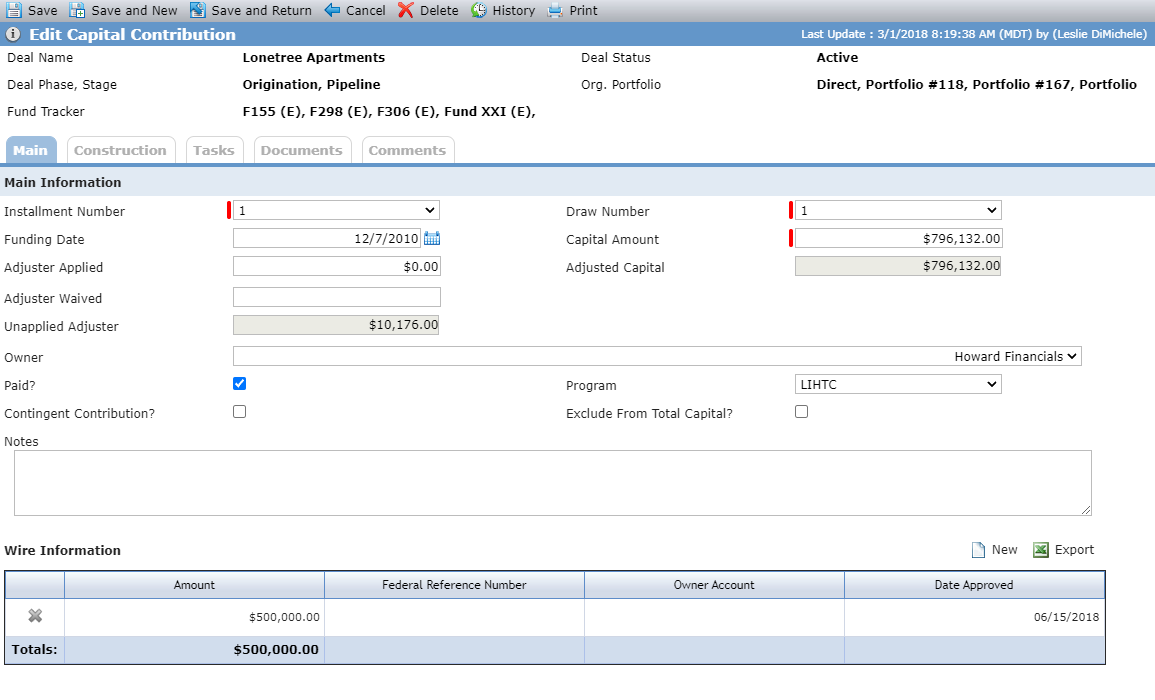The width and height of the screenshot is (1155, 700).
Task: Click the Save and New label
Action: click(x=135, y=10)
